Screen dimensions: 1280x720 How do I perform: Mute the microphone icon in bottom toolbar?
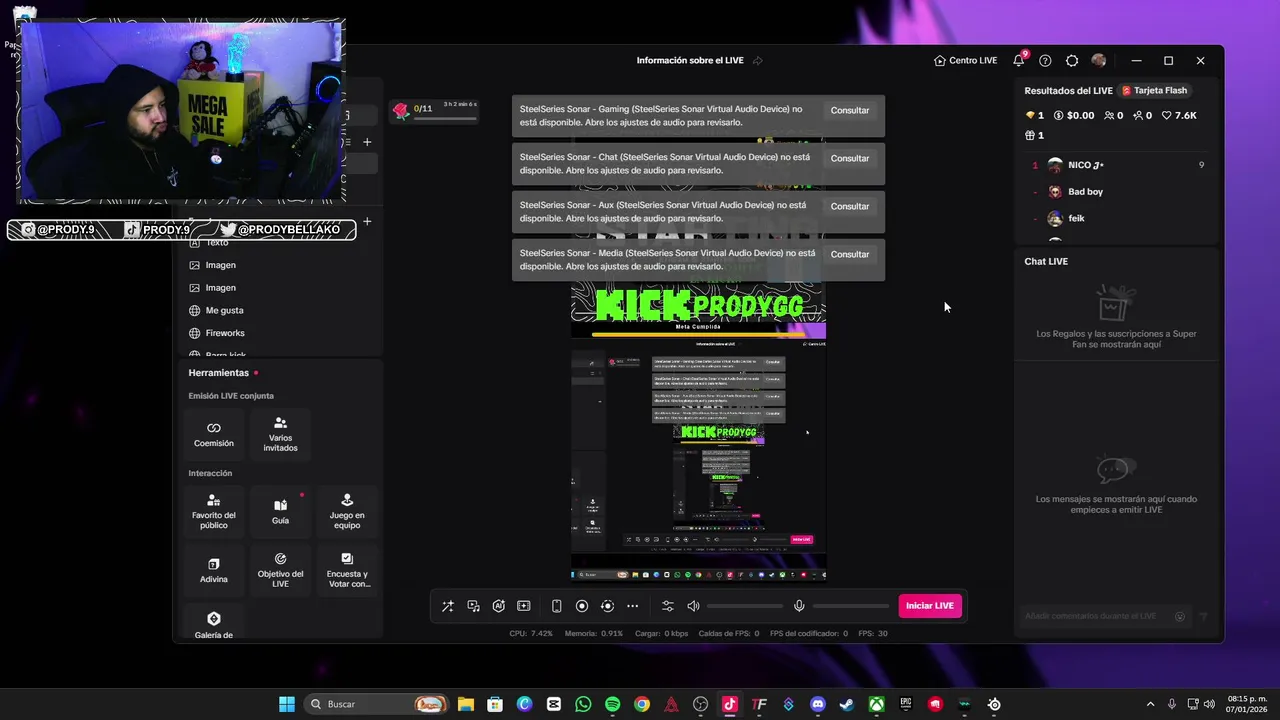pos(799,606)
